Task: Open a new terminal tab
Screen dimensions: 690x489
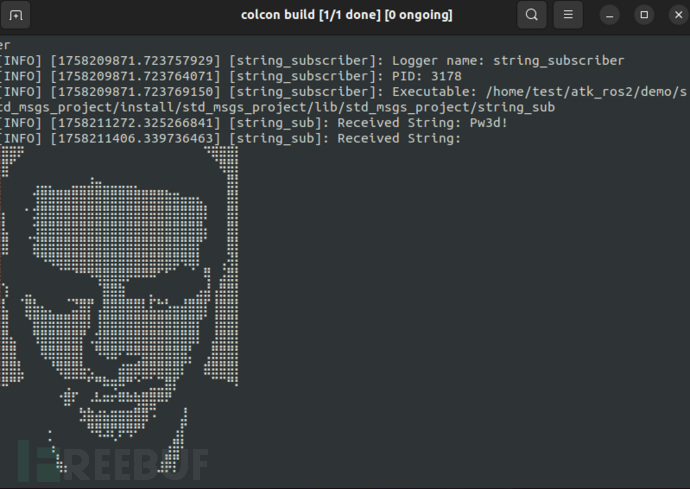Action: (x=15, y=15)
